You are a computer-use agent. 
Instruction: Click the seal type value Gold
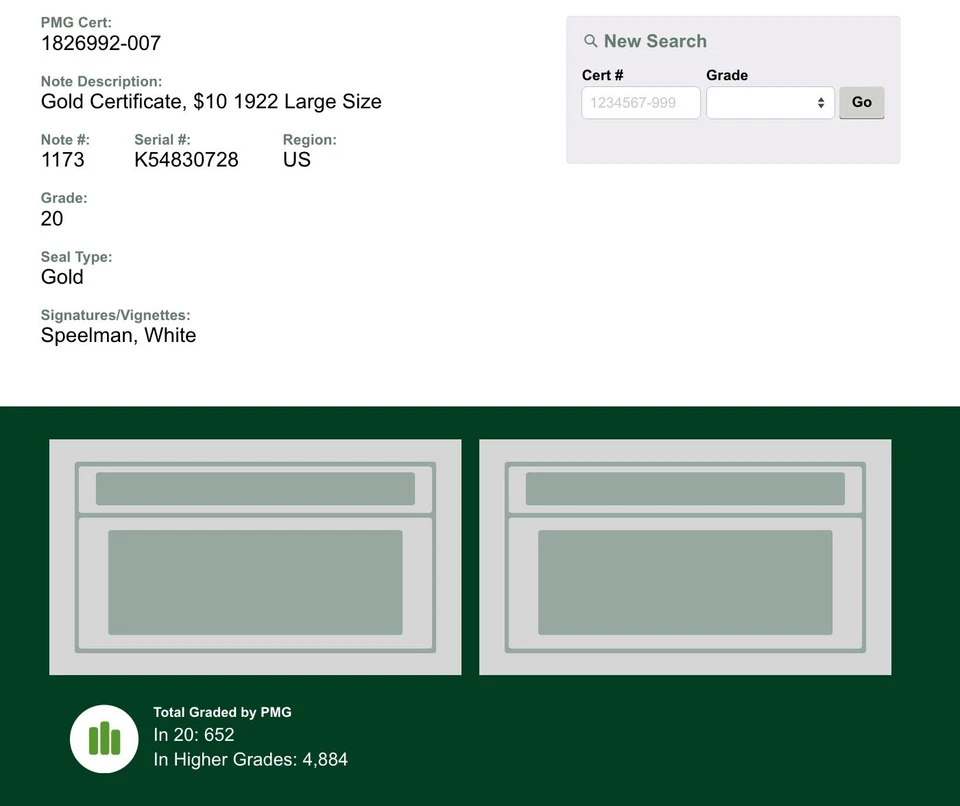click(x=62, y=277)
